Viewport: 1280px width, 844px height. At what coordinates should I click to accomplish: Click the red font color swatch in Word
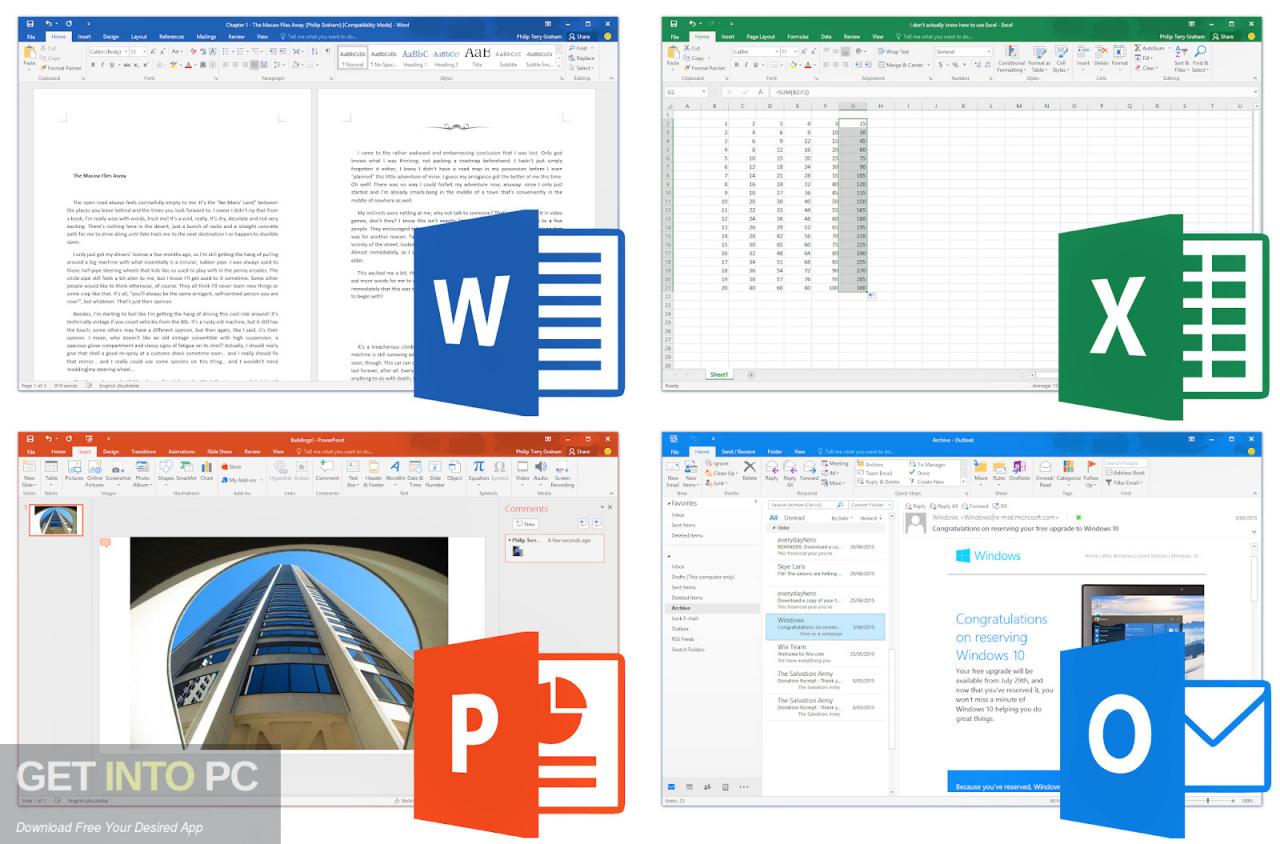click(189, 65)
